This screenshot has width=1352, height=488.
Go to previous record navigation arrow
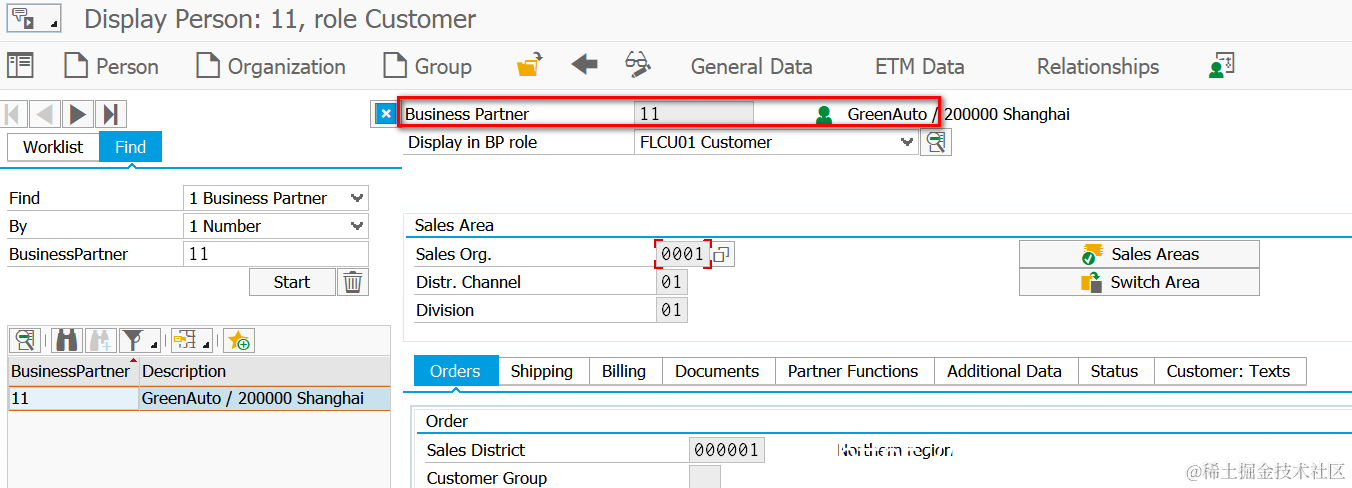tap(46, 114)
